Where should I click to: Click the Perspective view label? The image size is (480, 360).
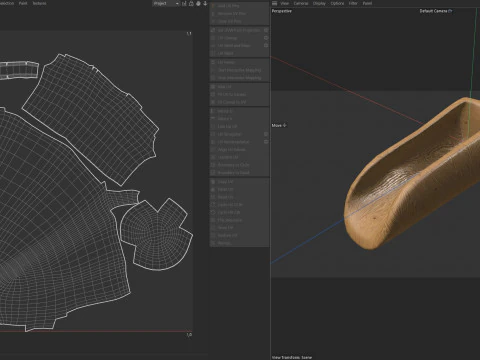[x=282, y=11]
